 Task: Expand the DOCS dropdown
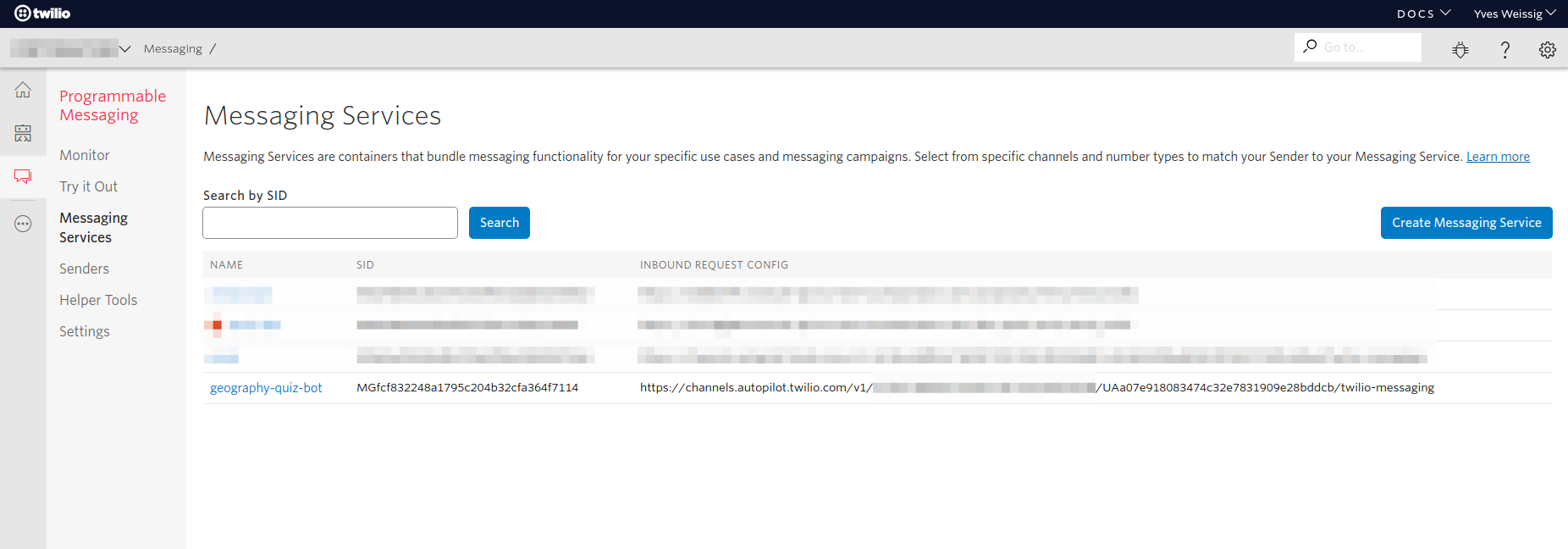point(1424,14)
